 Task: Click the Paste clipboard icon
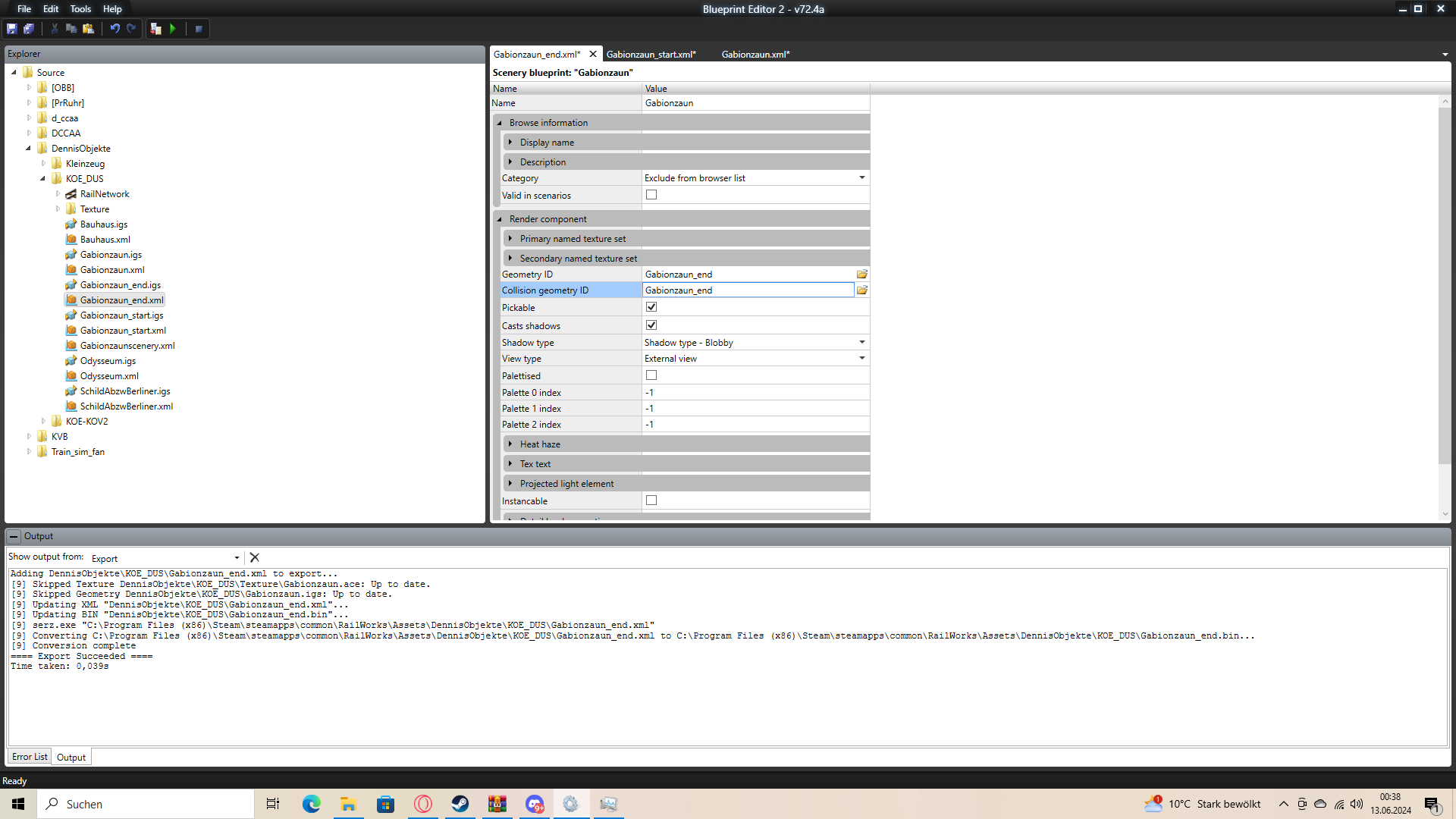(88, 29)
